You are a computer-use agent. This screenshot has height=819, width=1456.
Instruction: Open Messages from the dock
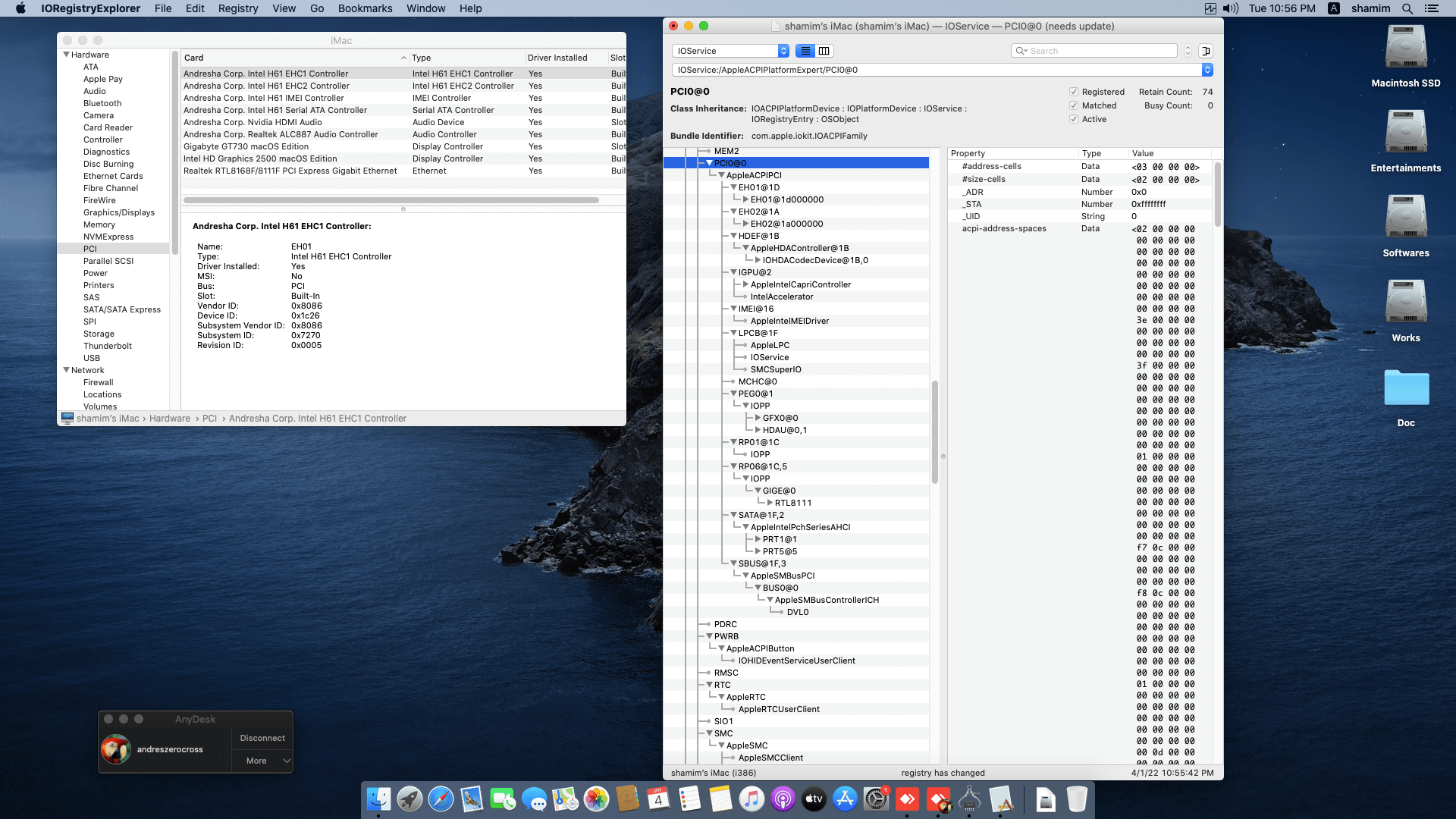(534, 799)
